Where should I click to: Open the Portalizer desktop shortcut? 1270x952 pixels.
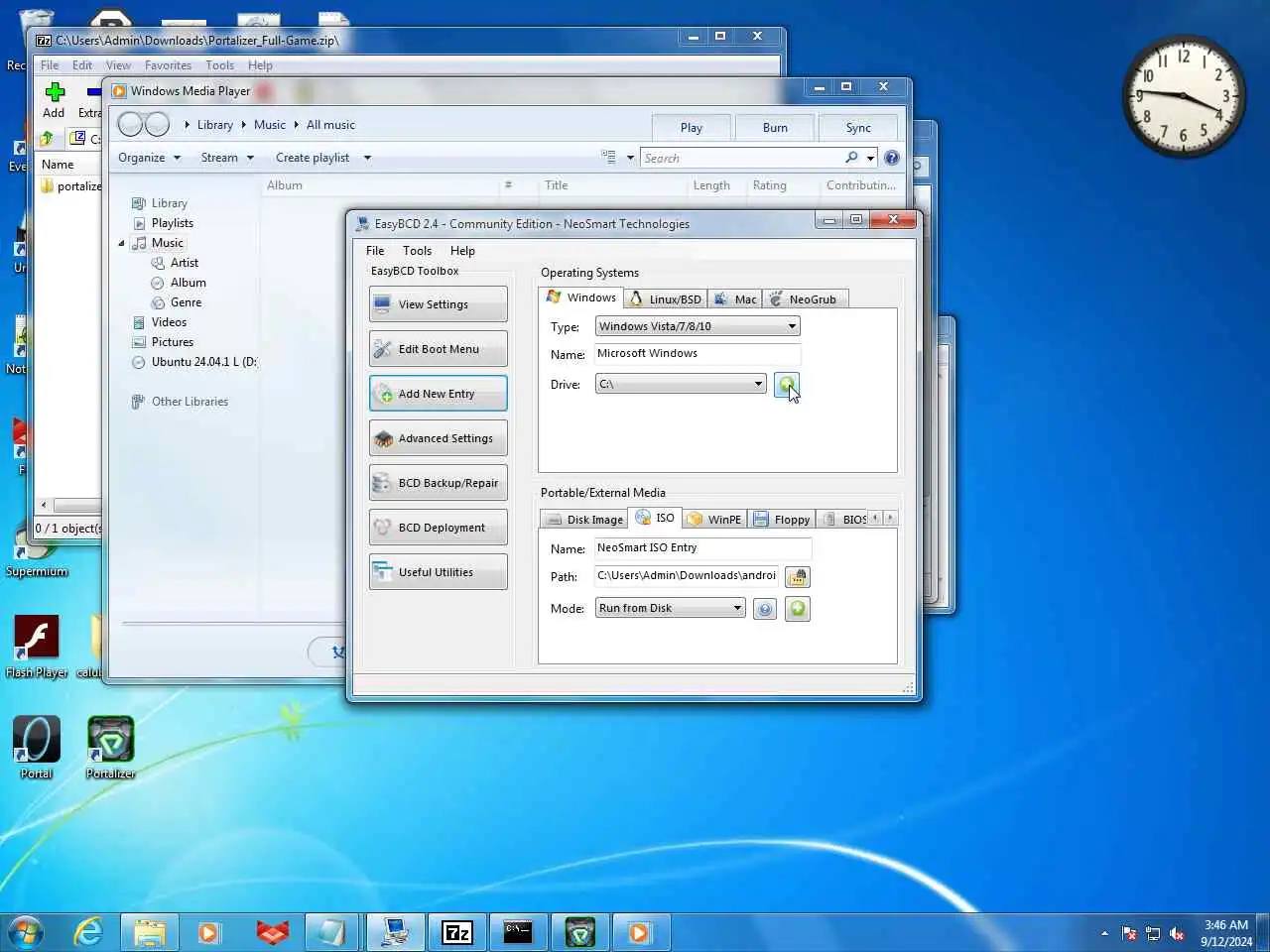click(x=110, y=748)
